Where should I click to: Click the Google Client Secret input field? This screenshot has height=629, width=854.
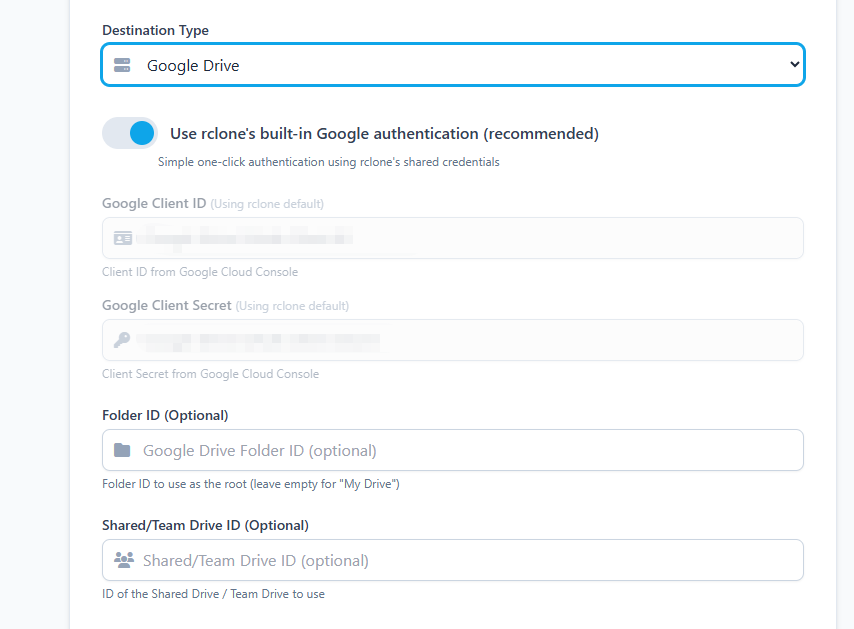click(x=453, y=340)
